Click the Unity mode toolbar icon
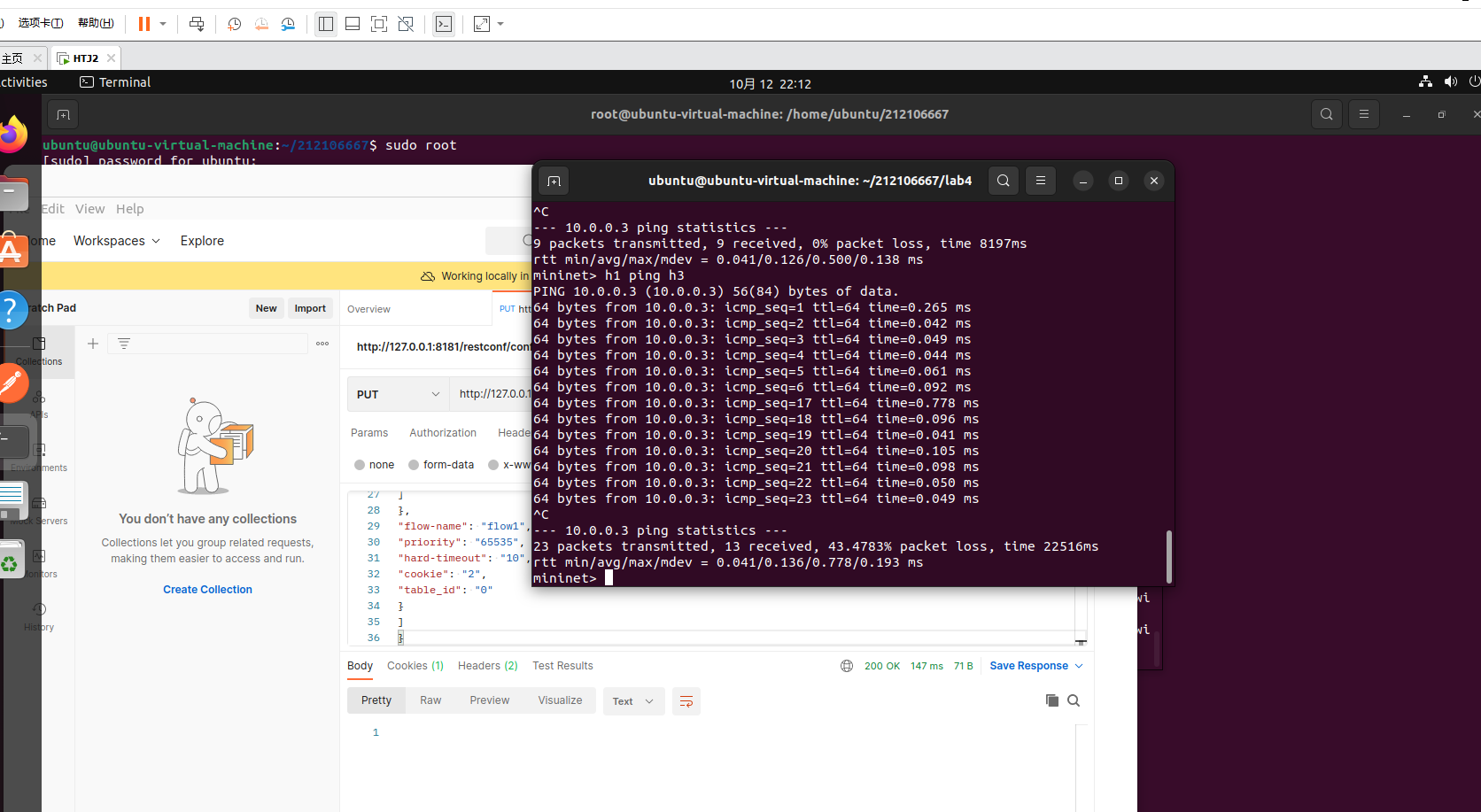The image size is (1481, 812). pos(406,24)
